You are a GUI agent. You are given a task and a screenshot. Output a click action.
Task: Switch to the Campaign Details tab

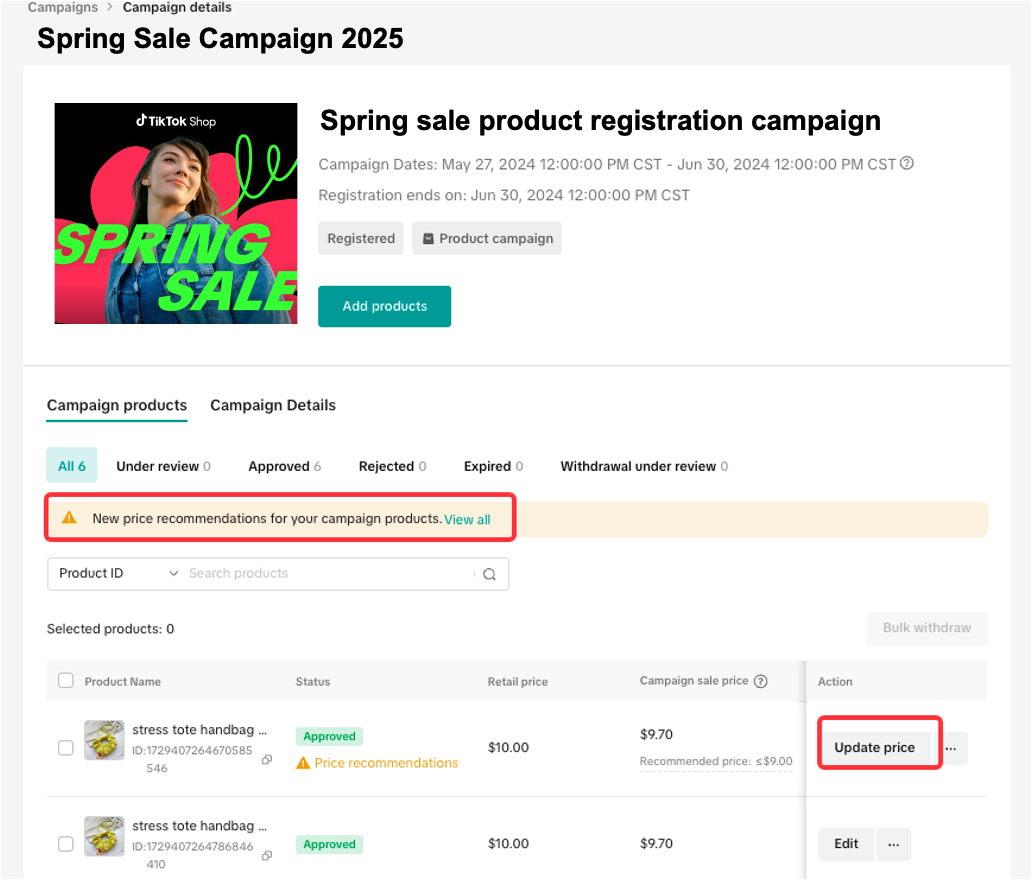coord(273,406)
